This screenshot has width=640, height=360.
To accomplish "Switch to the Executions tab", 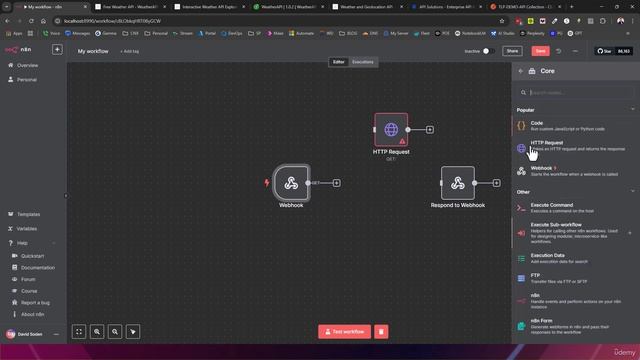I will (362, 62).
